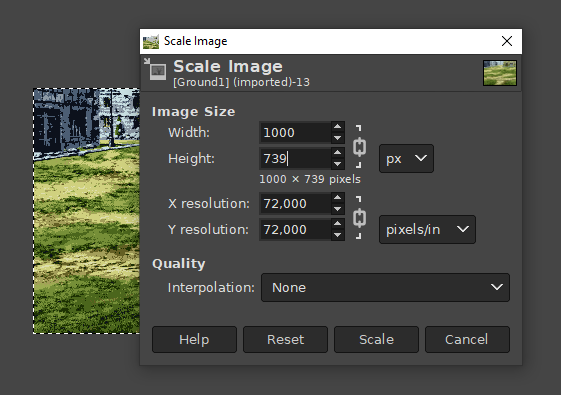Click the '[Ground1] (imported)-13' subtitle text
The width and height of the screenshot is (561, 395).
coord(242,82)
